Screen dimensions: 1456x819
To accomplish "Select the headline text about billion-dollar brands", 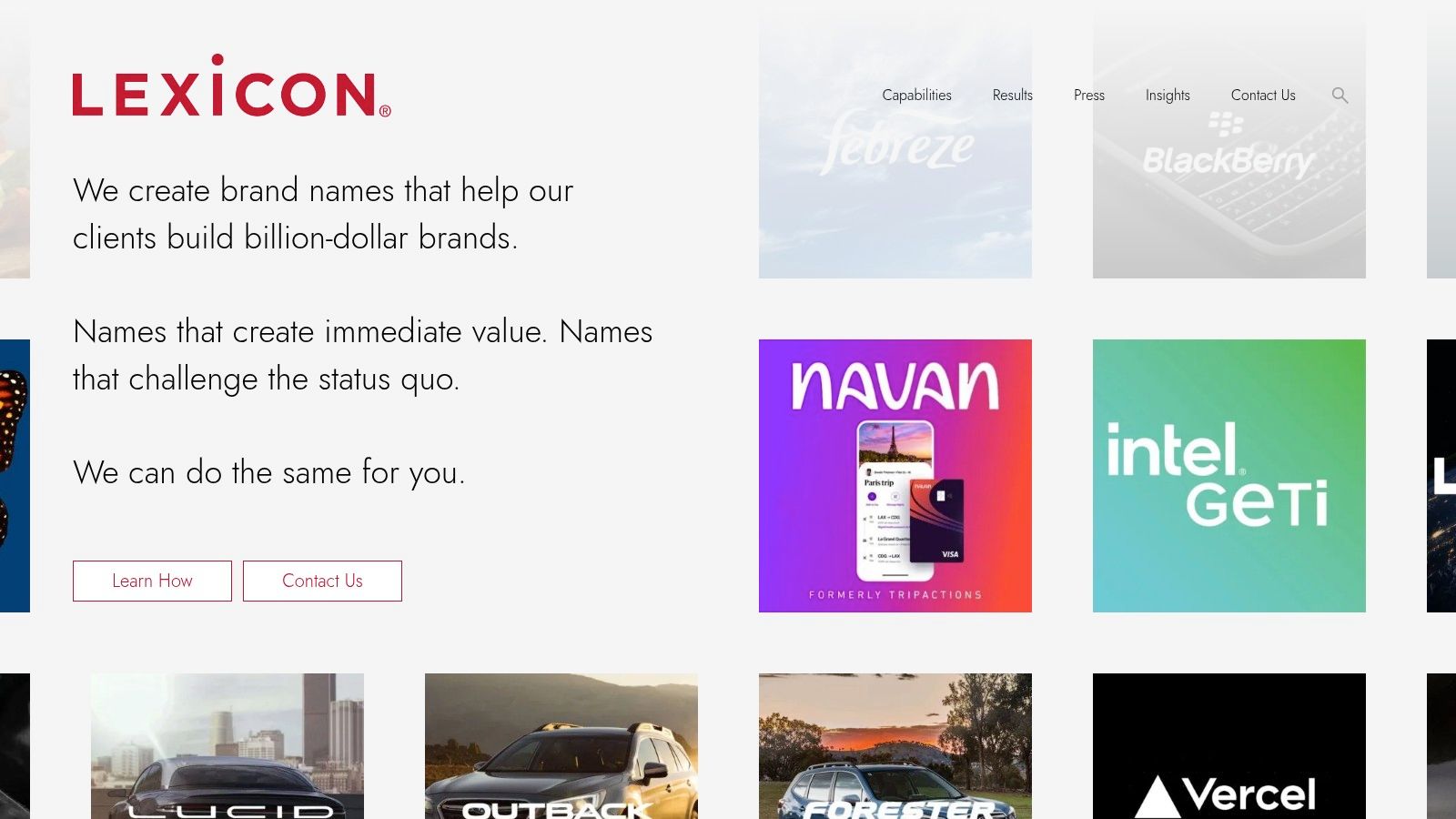I will [x=323, y=214].
